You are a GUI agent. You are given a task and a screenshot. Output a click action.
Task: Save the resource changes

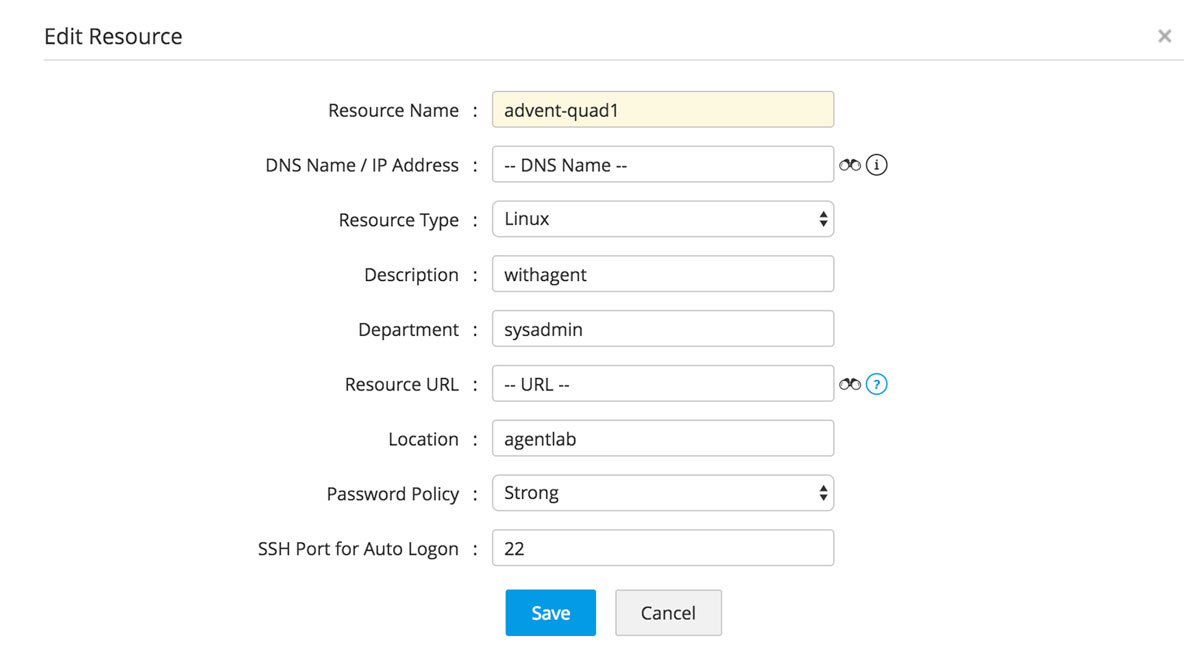point(550,613)
